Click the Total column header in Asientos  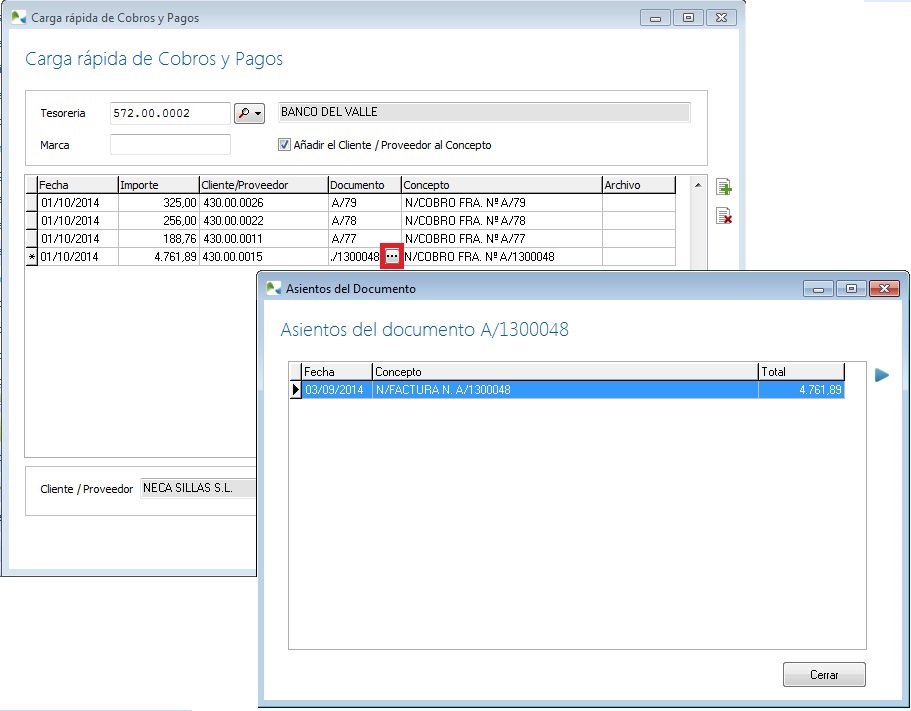pyautogui.click(x=801, y=372)
